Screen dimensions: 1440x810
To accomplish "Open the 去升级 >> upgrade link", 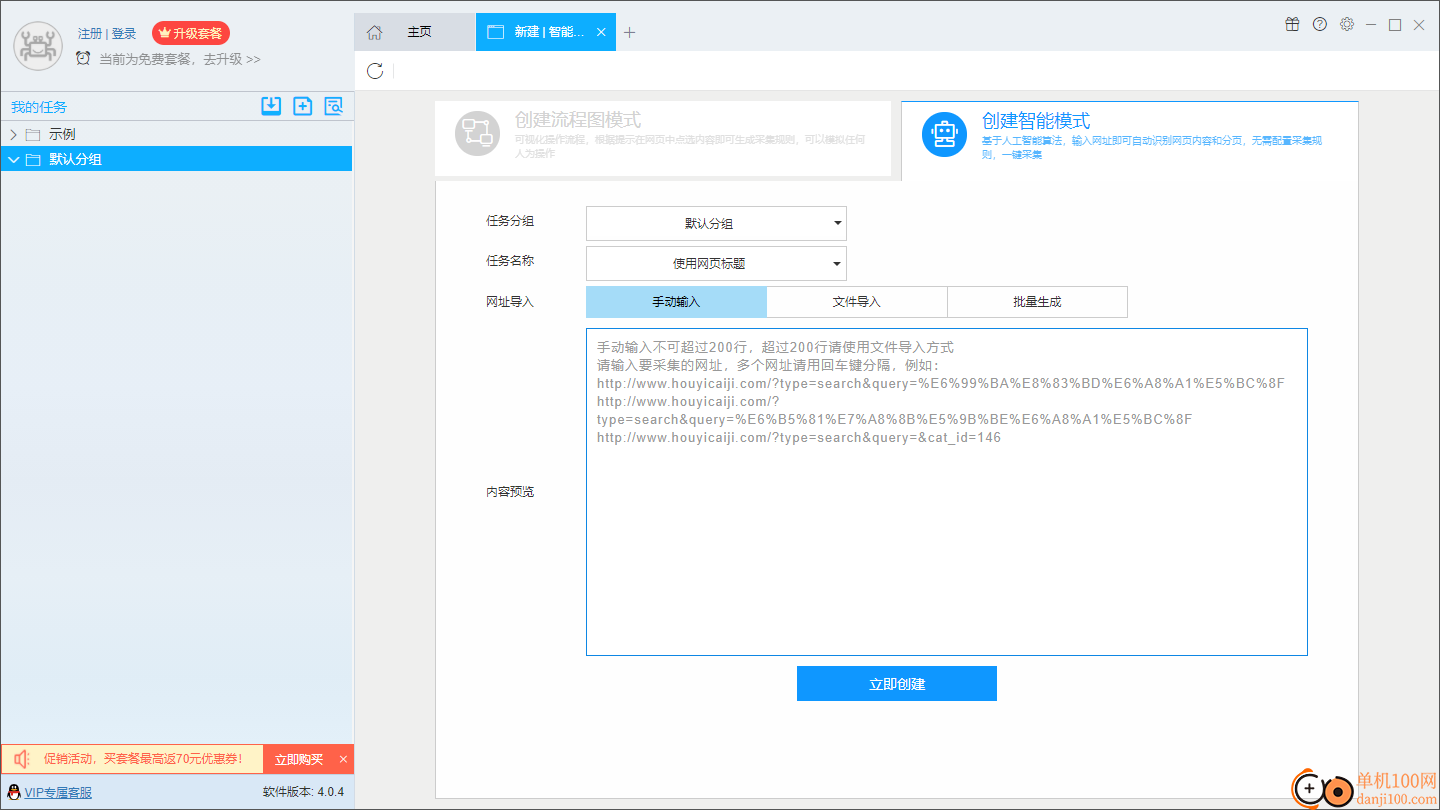I will pos(231,59).
